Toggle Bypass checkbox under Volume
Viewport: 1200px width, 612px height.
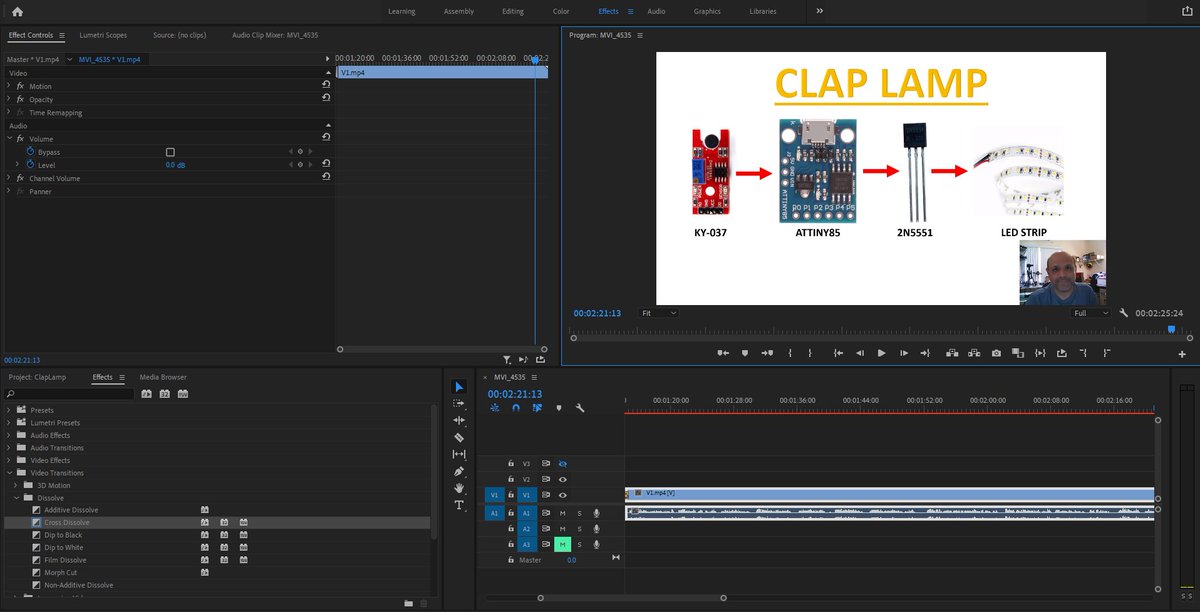(170, 152)
